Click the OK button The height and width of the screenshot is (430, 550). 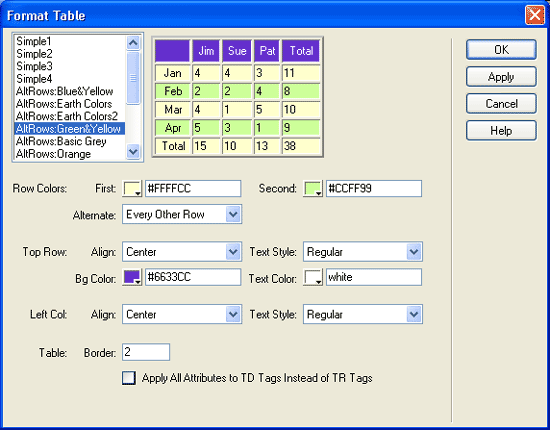tap(501, 49)
